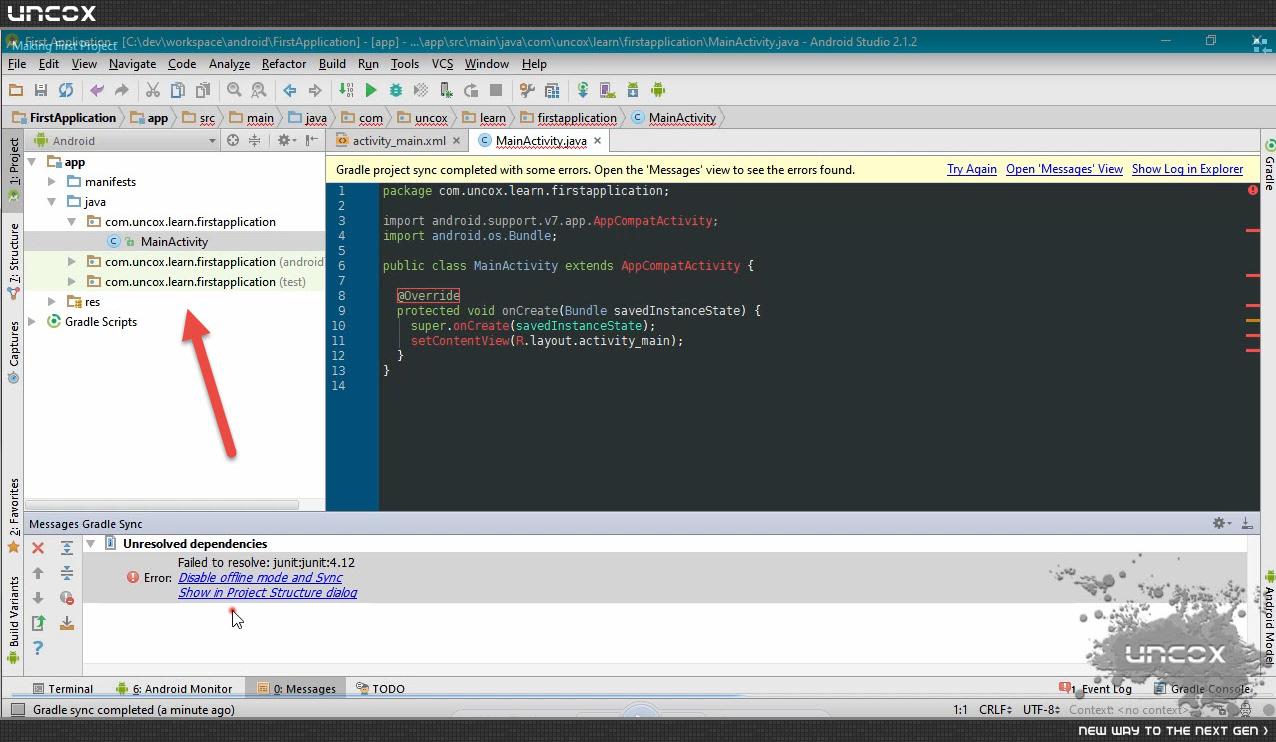This screenshot has height=742, width=1276.
Task: Open the SDK Manager icon
Action: click(633, 90)
